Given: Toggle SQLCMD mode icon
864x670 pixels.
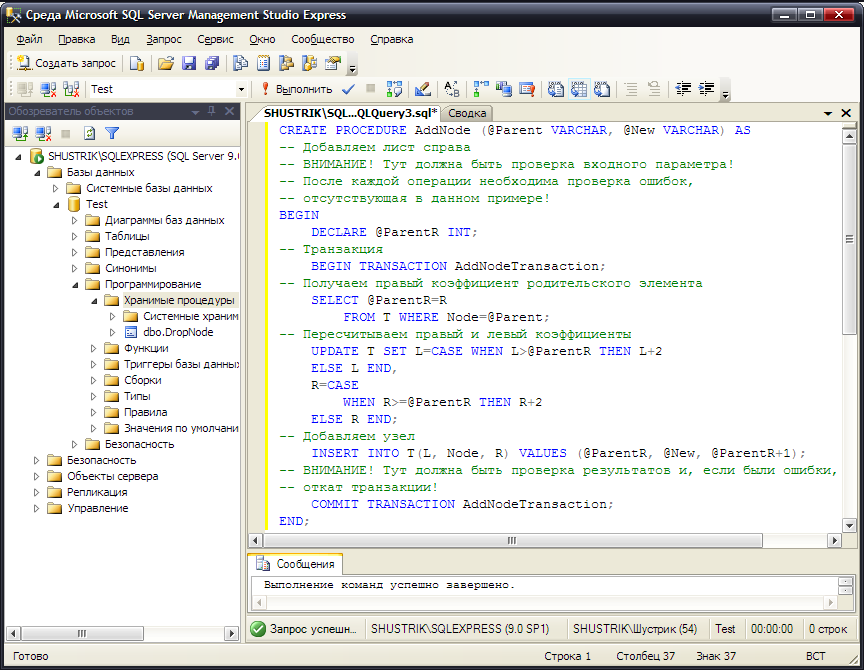Looking at the screenshot, I should pyautogui.click(x=527, y=89).
